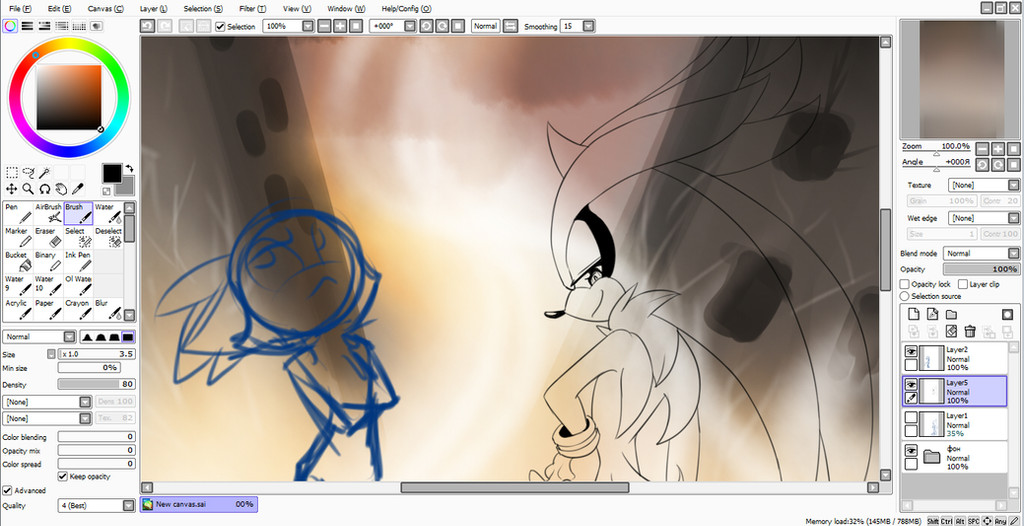Flip canvas view horizontally in toolbar
Screen dimensions: 1024x526
click(x=510, y=26)
